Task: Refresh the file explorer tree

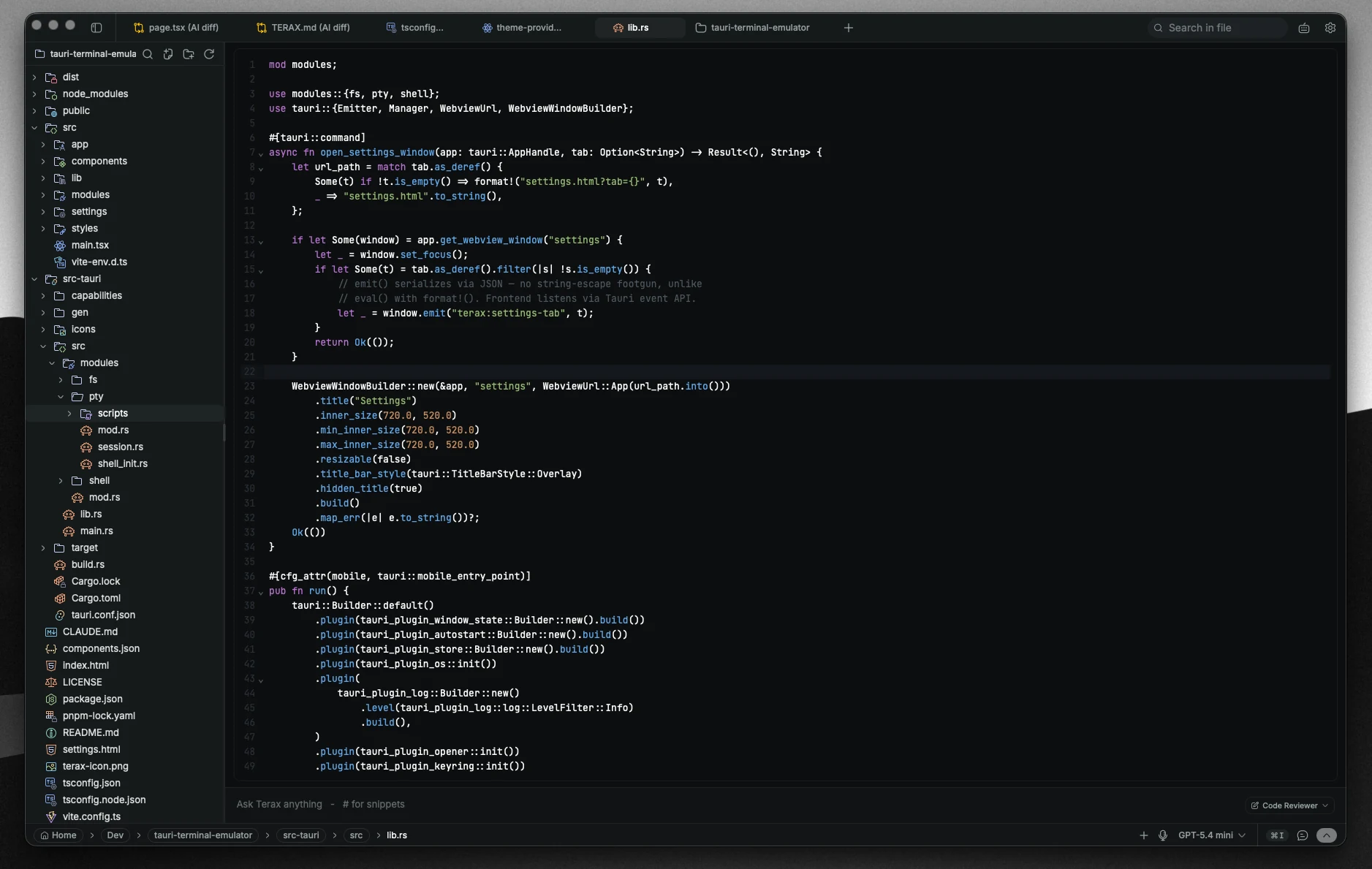Action: pyautogui.click(x=209, y=54)
